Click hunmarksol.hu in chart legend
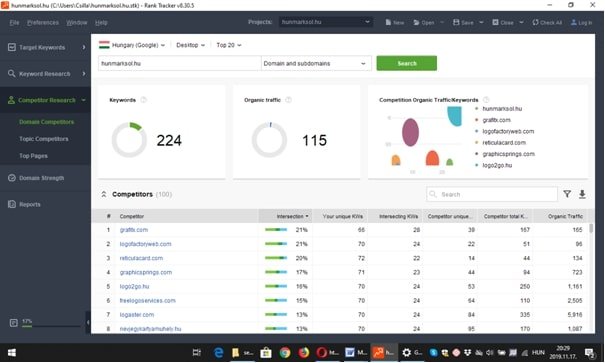 coord(502,109)
